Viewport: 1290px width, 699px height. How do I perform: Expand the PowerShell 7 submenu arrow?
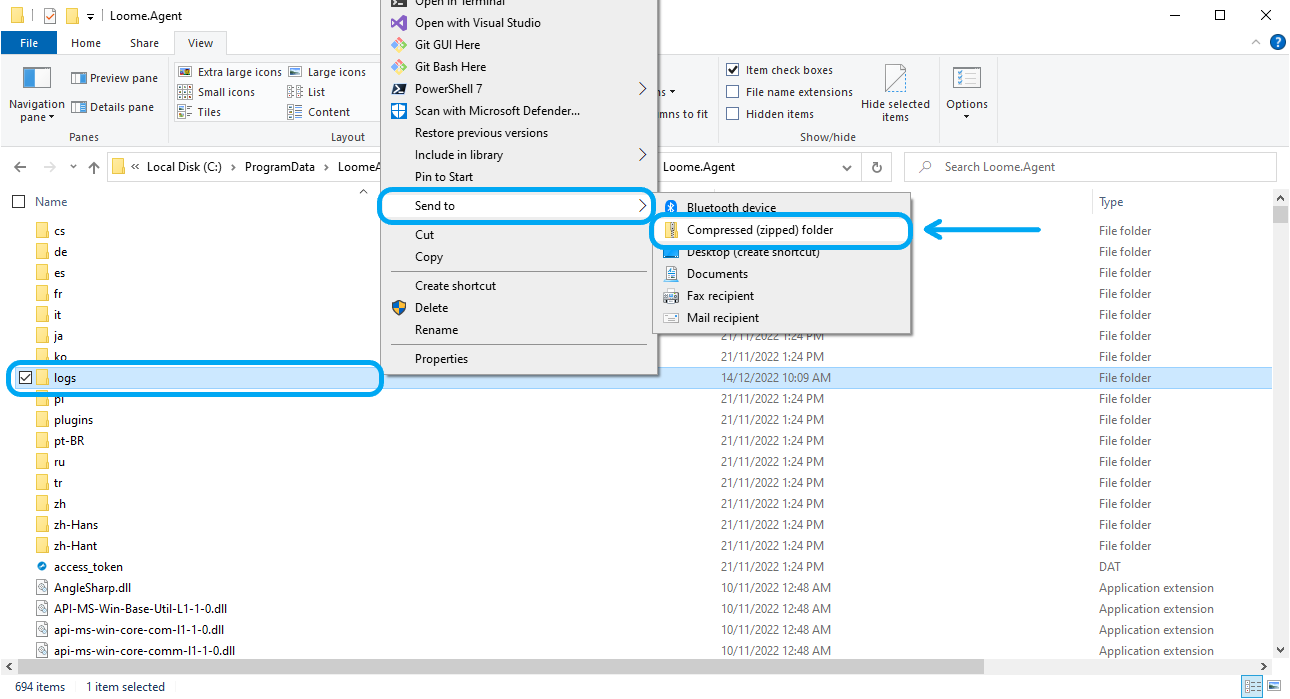(x=642, y=88)
